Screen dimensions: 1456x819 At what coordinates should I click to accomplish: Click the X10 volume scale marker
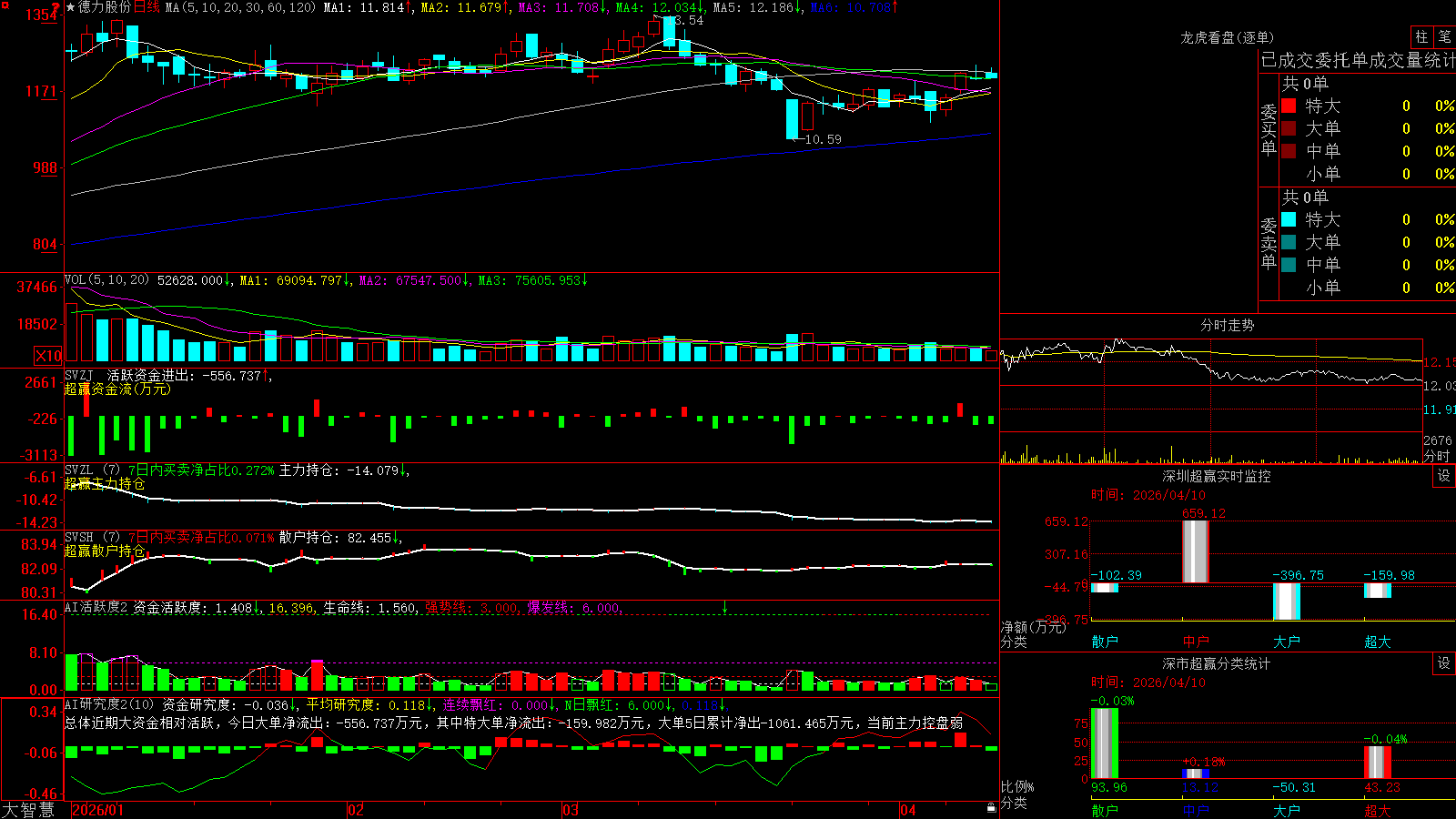coord(48,356)
